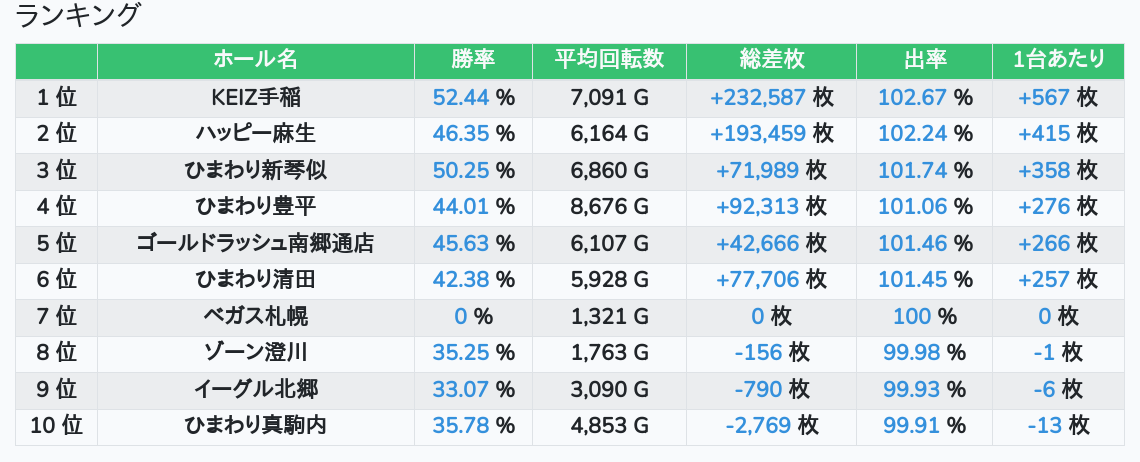Open the ハッピー麻生 hall entry

tap(255, 133)
